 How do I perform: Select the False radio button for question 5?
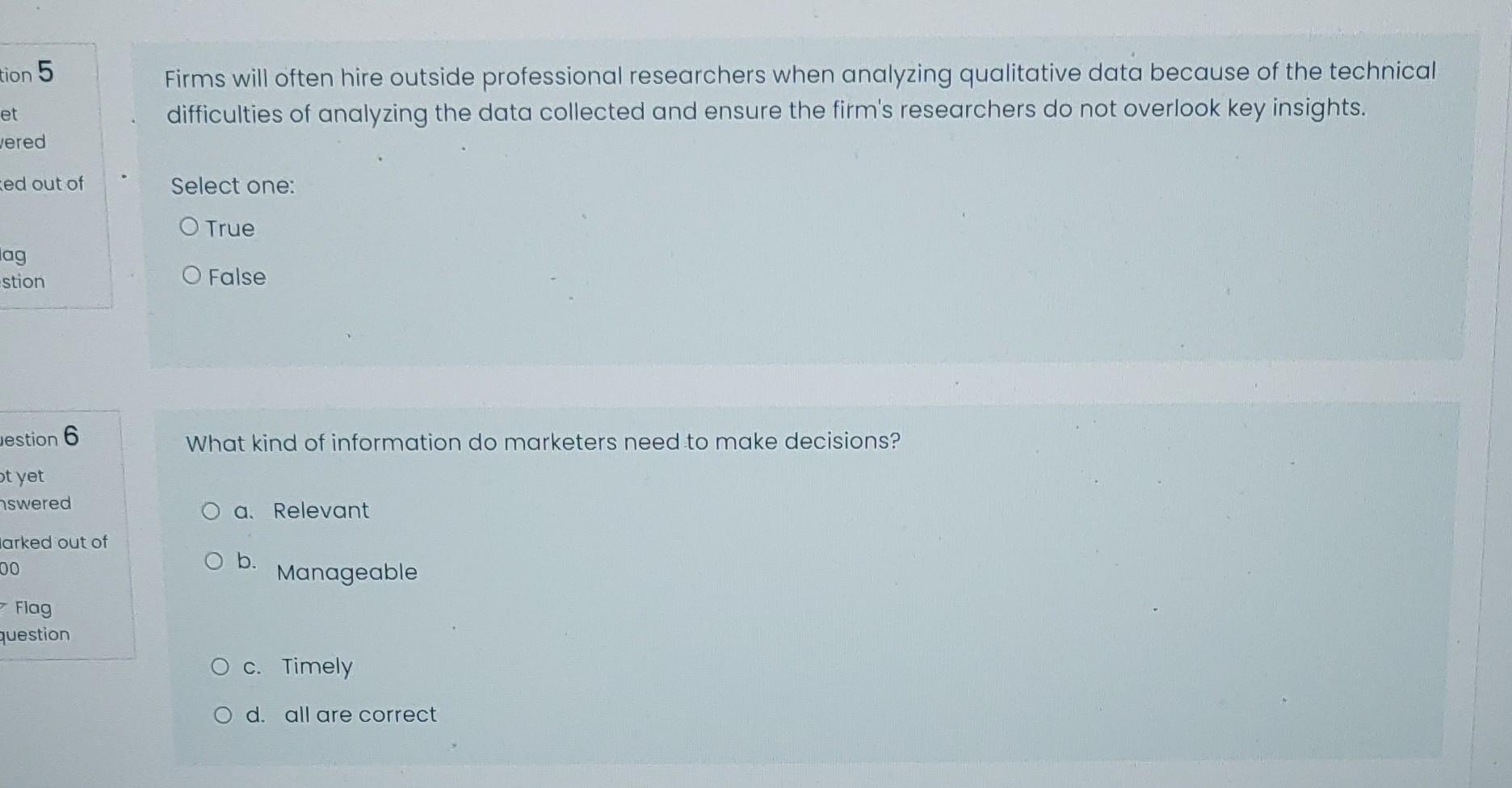tap(191, 277)
